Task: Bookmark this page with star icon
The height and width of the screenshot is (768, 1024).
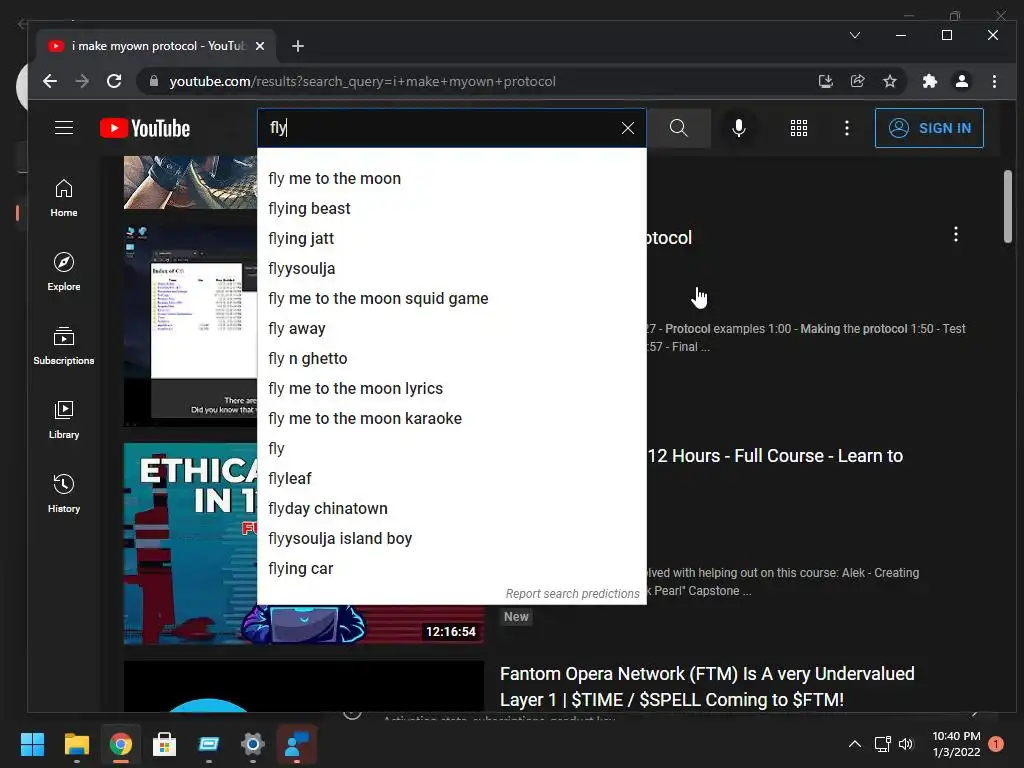Action: (889, 81)
